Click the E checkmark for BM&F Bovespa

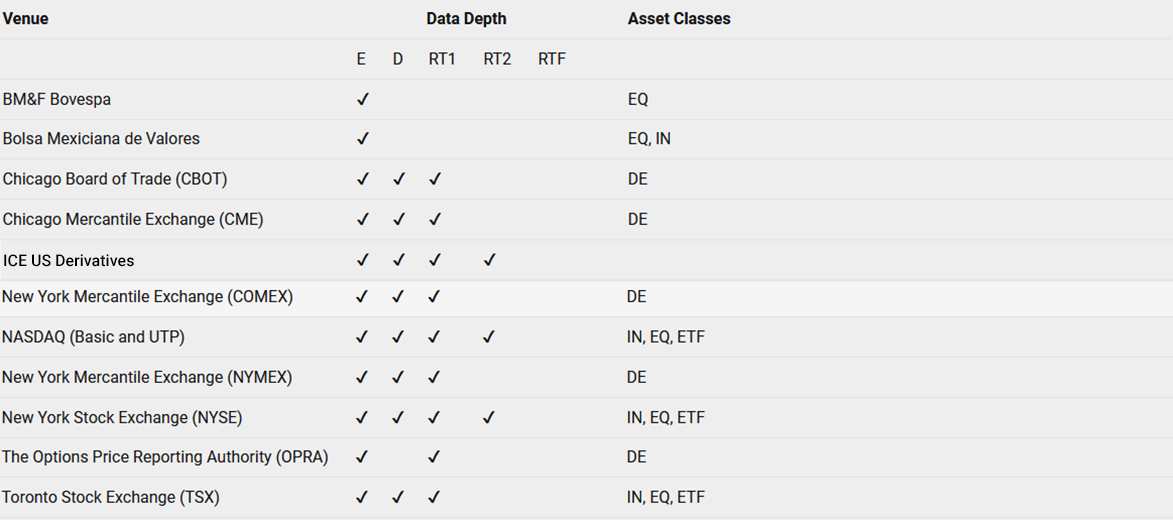coord(363,99)
